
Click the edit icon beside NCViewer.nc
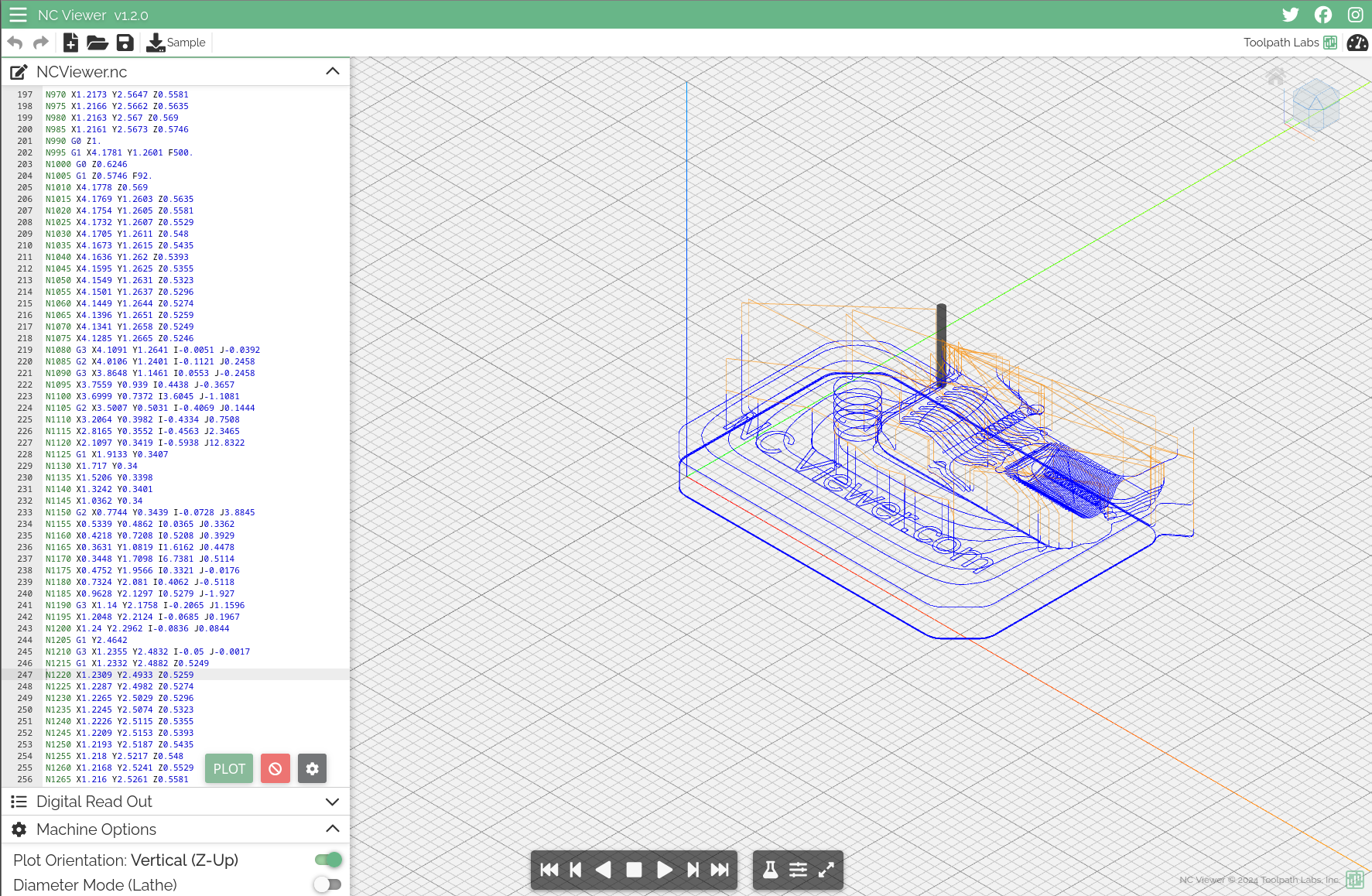tap(19, 72)
